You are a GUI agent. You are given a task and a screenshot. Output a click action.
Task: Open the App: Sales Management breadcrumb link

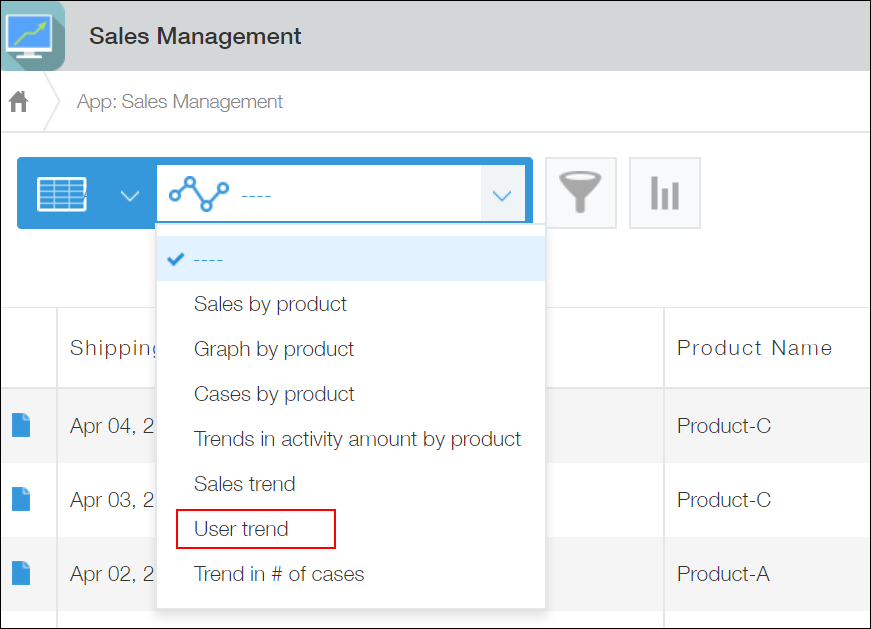pyautogui.click(x=180, y=101)
